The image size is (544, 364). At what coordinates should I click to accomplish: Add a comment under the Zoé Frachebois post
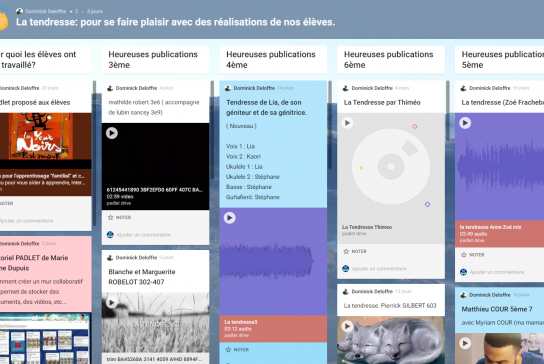pyautogui.click(x=497, y=272)
